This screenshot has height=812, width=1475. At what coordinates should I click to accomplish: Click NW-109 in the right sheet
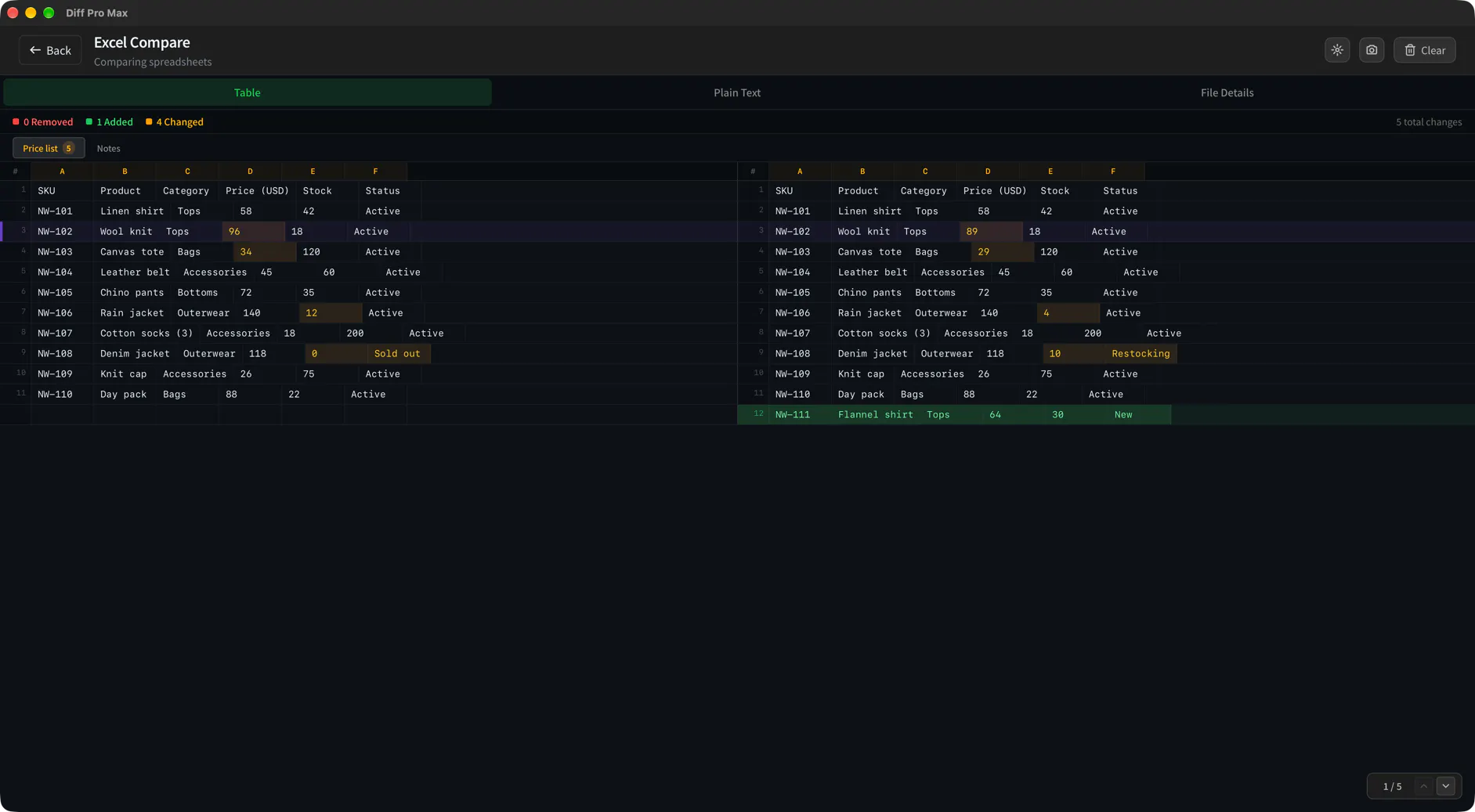point(800,374)
